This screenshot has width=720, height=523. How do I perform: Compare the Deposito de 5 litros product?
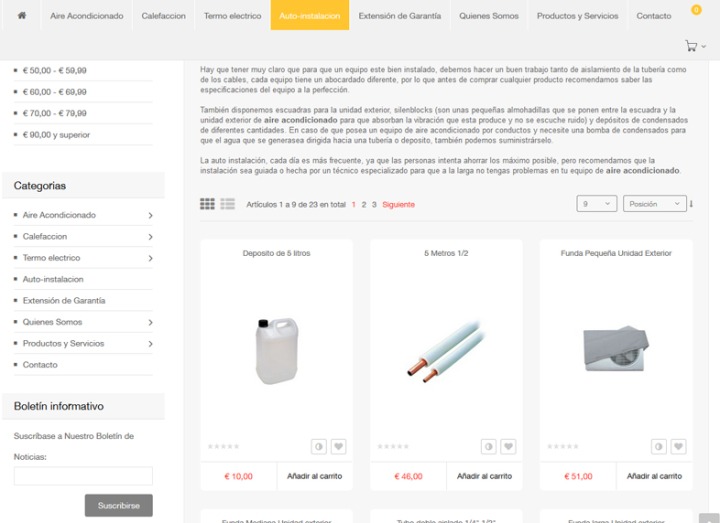[x=319, y=446]
